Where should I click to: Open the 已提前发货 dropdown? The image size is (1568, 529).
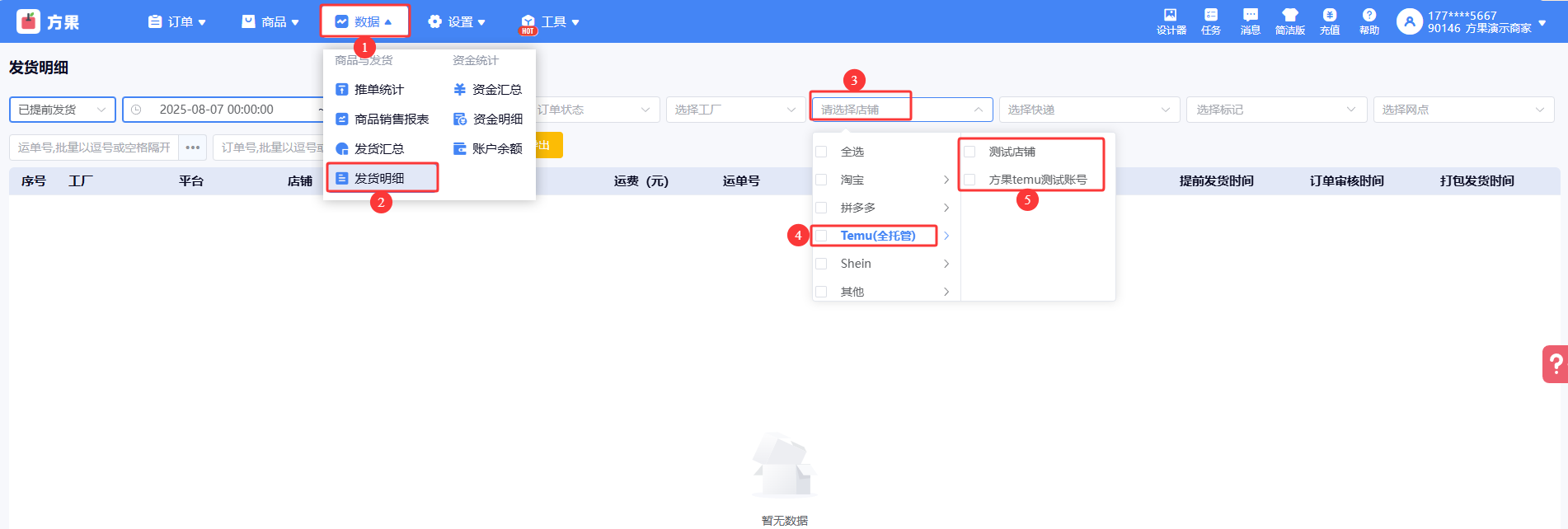(x=63, y=110)
